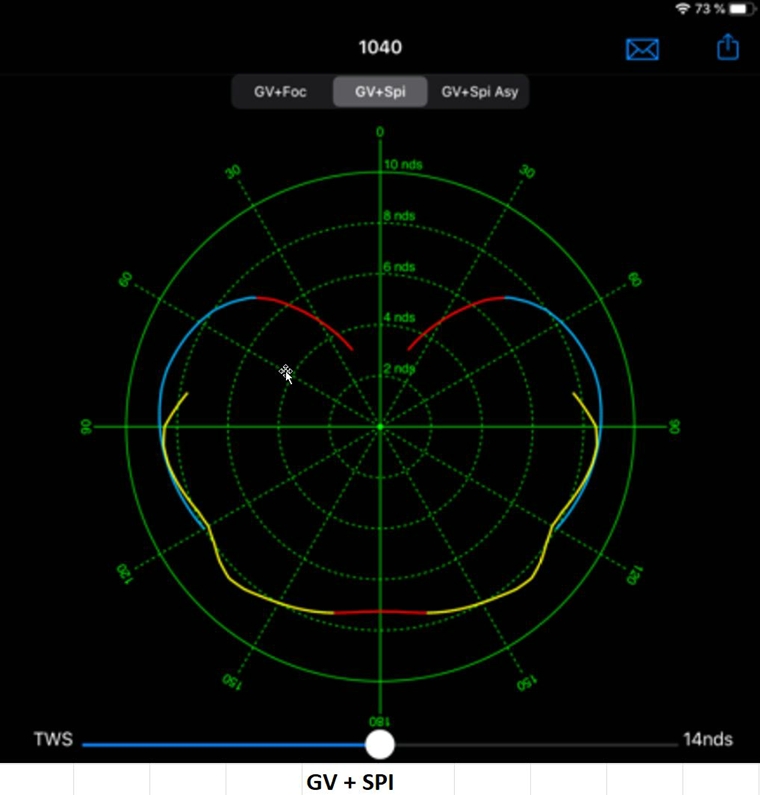
Task: Open the share sheet icon
Action: (x=728, y=47)
